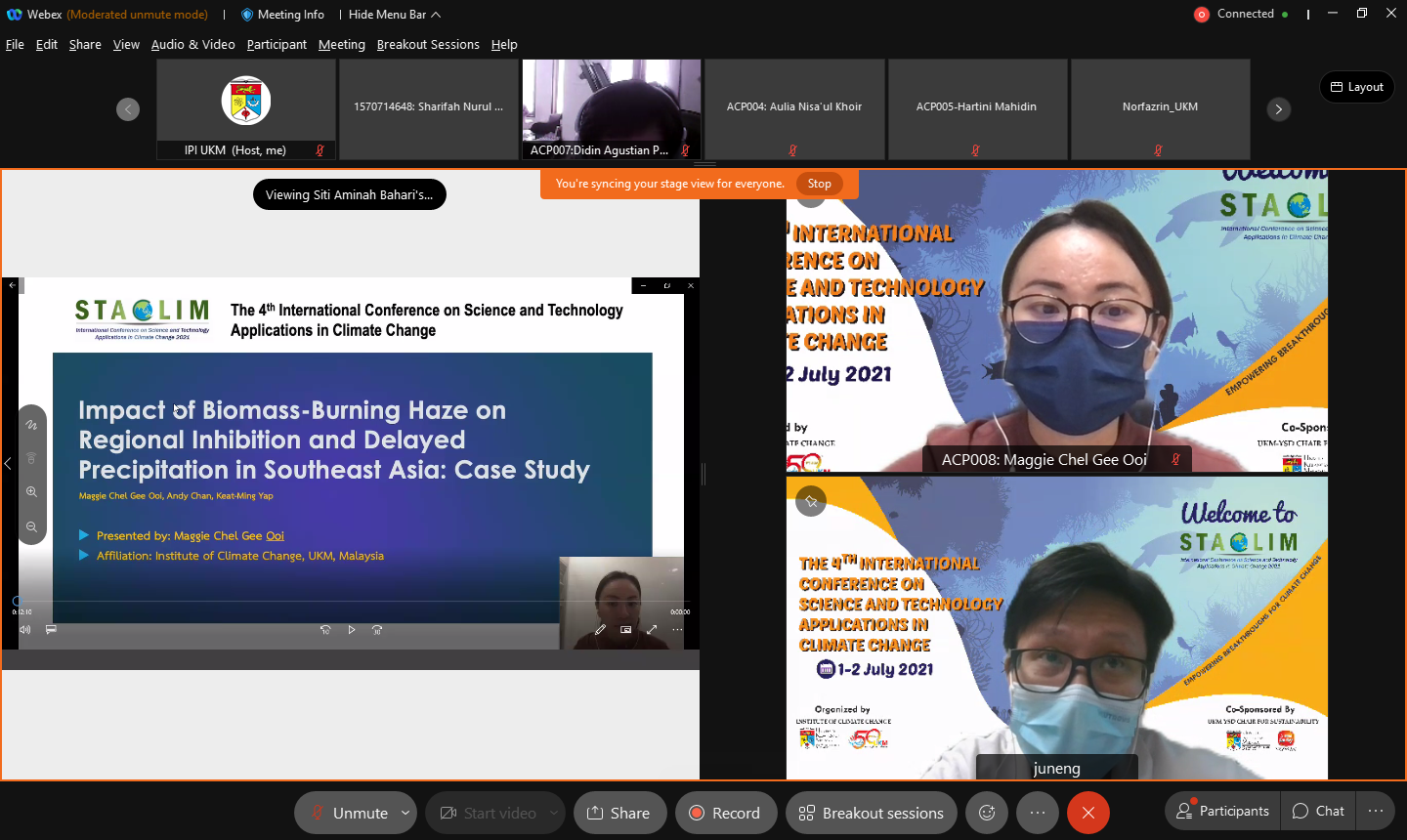This screenshot has height=840, width=1407.
Task: Open the reactions emoji button
Action: click(987, 813)
